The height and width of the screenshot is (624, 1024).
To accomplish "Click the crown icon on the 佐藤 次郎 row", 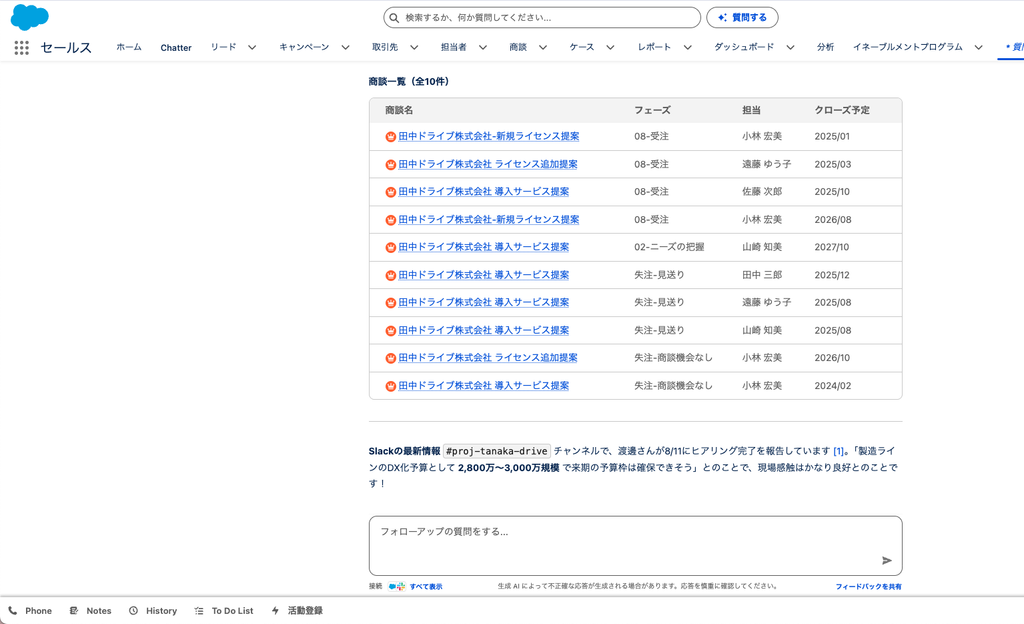I will (391, 192).
